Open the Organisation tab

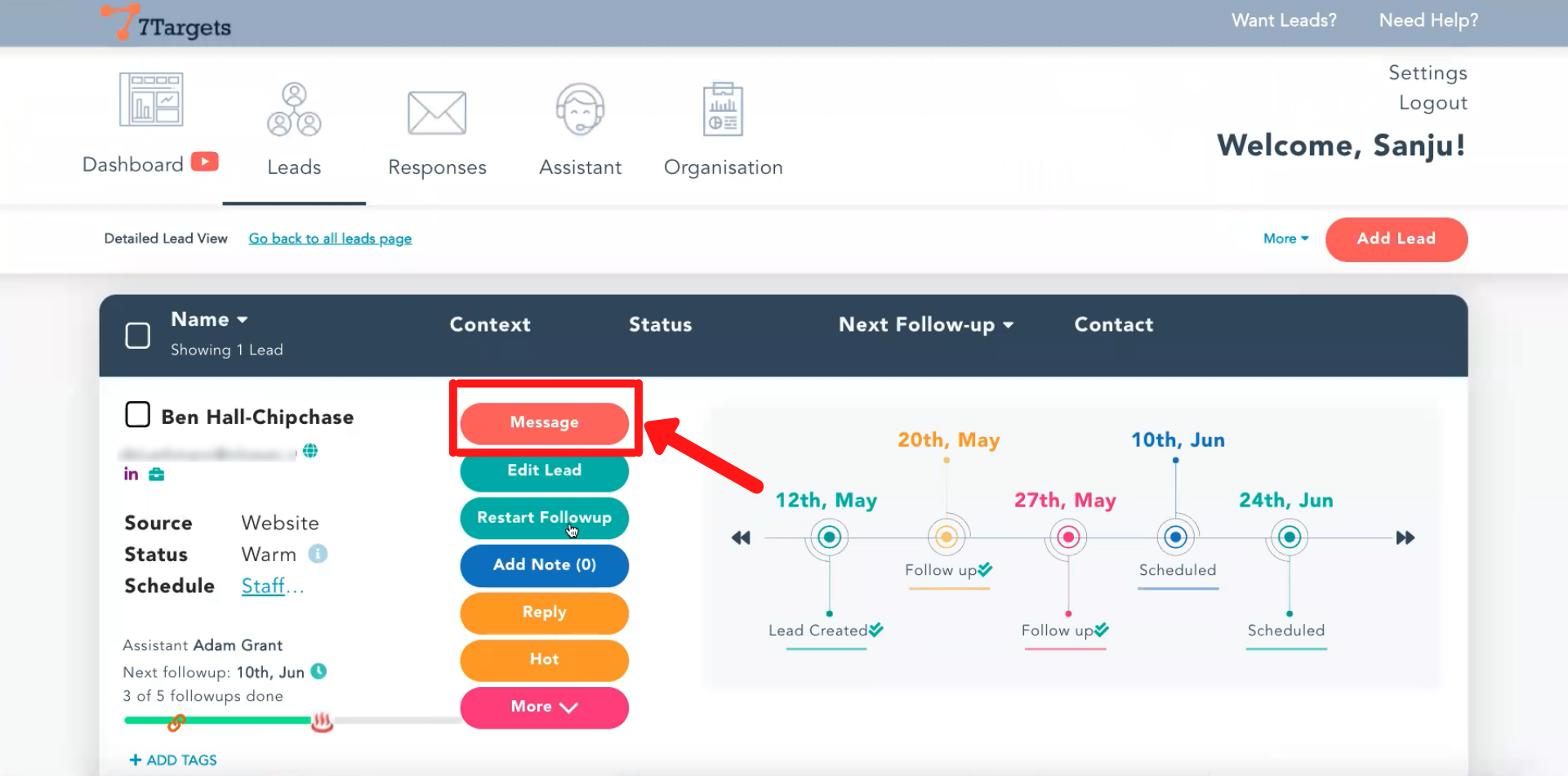tap(723, 131)
